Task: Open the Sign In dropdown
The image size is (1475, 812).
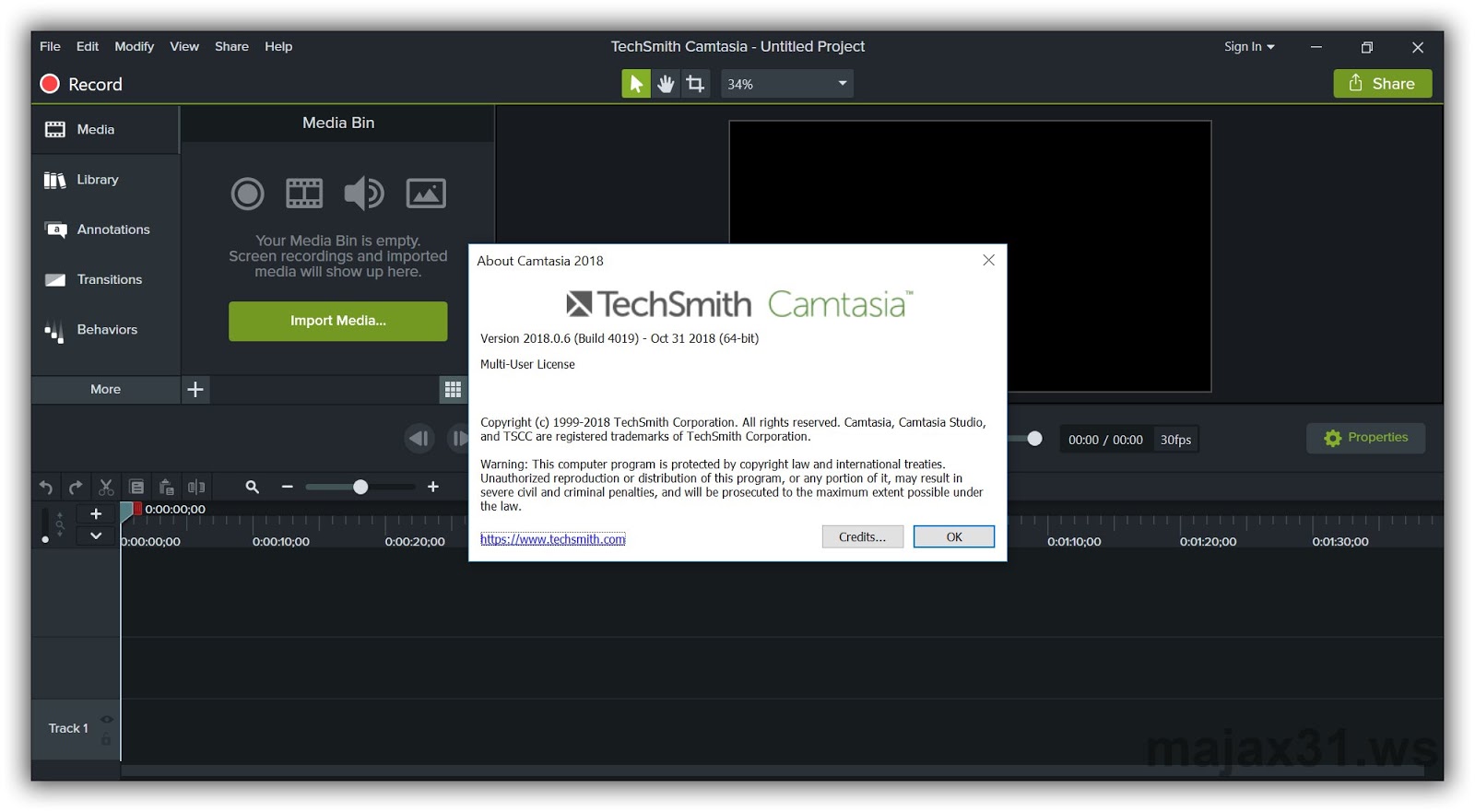Action: (1249, 46)
